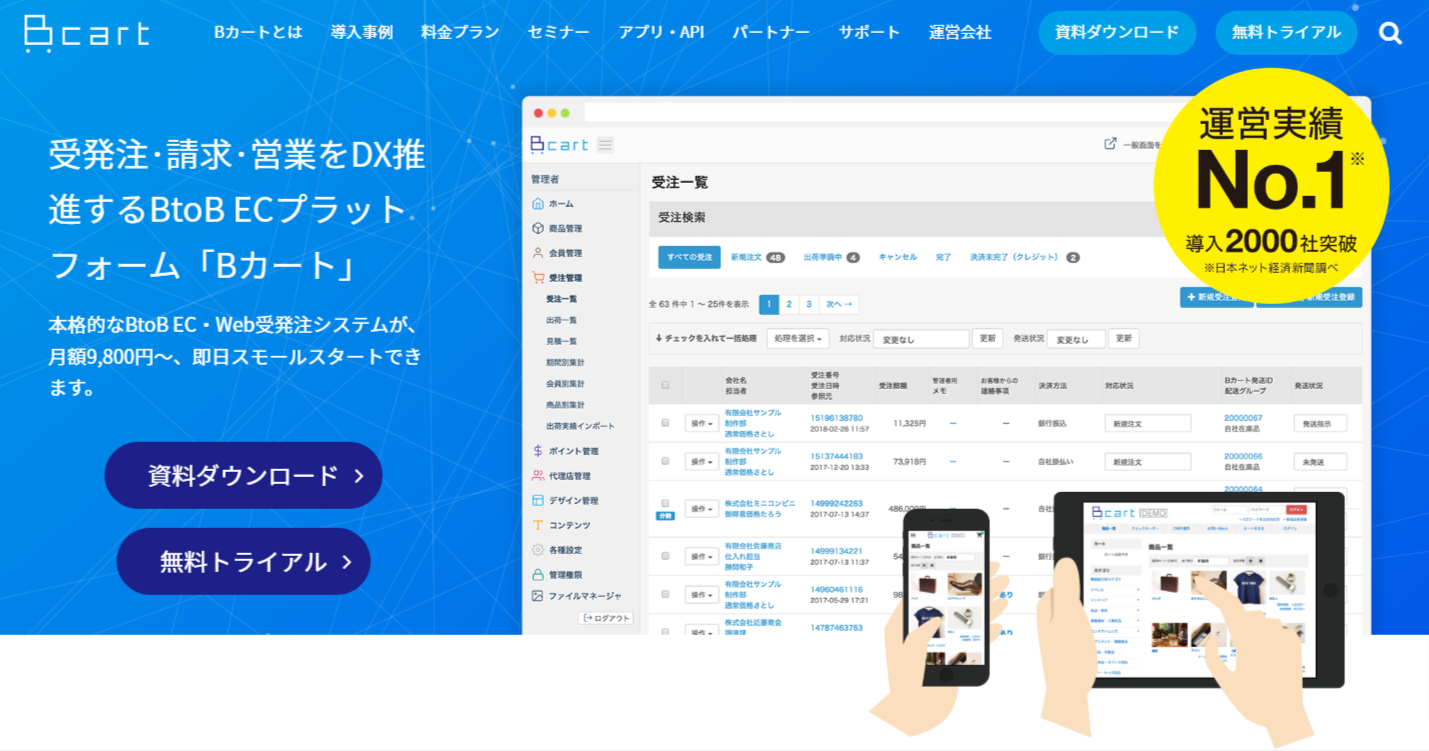Select the すべての受注 tab
This screenshot has width=1429, height=751.
[x=689, y=257]
